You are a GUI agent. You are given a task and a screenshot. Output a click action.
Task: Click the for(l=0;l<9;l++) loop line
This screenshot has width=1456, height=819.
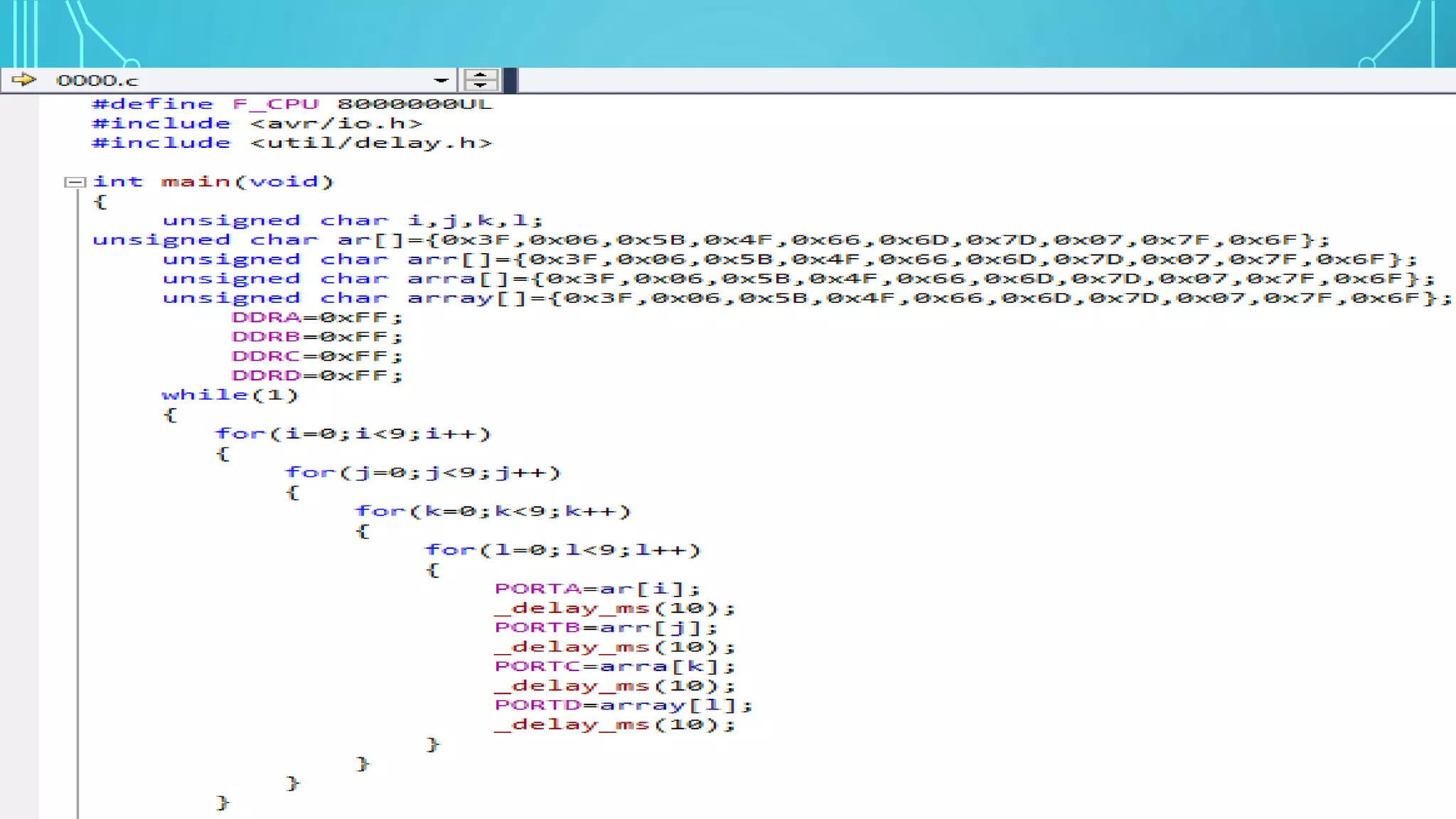click(563, 550)
